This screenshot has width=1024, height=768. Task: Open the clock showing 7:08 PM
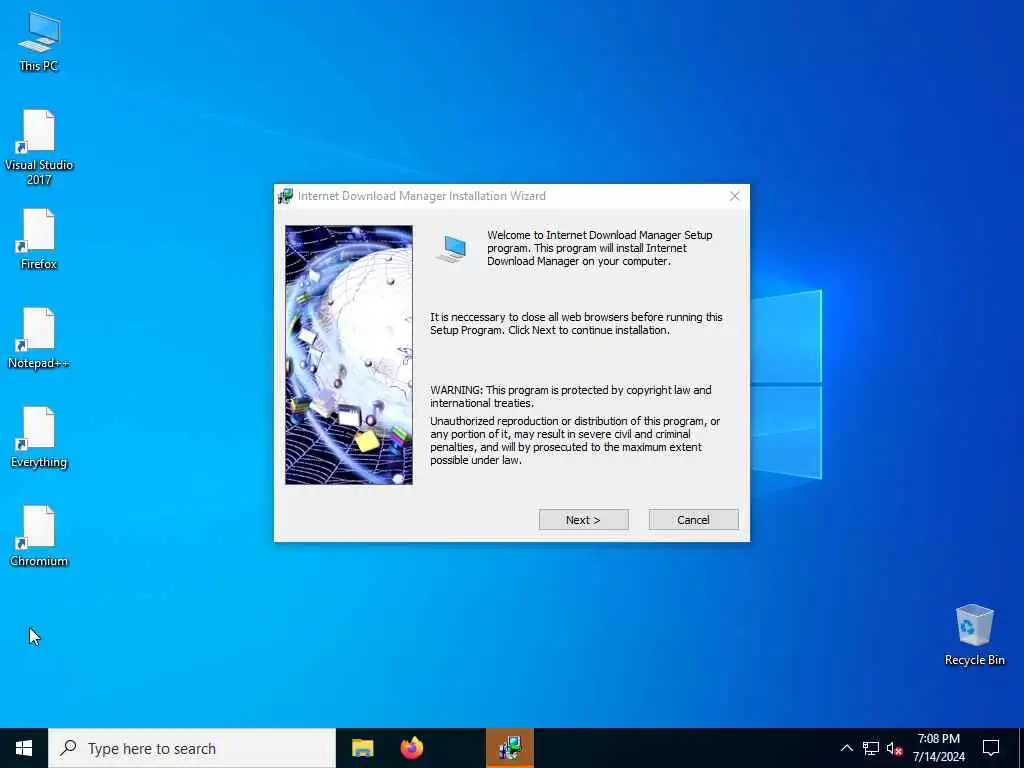click(938, 748)
